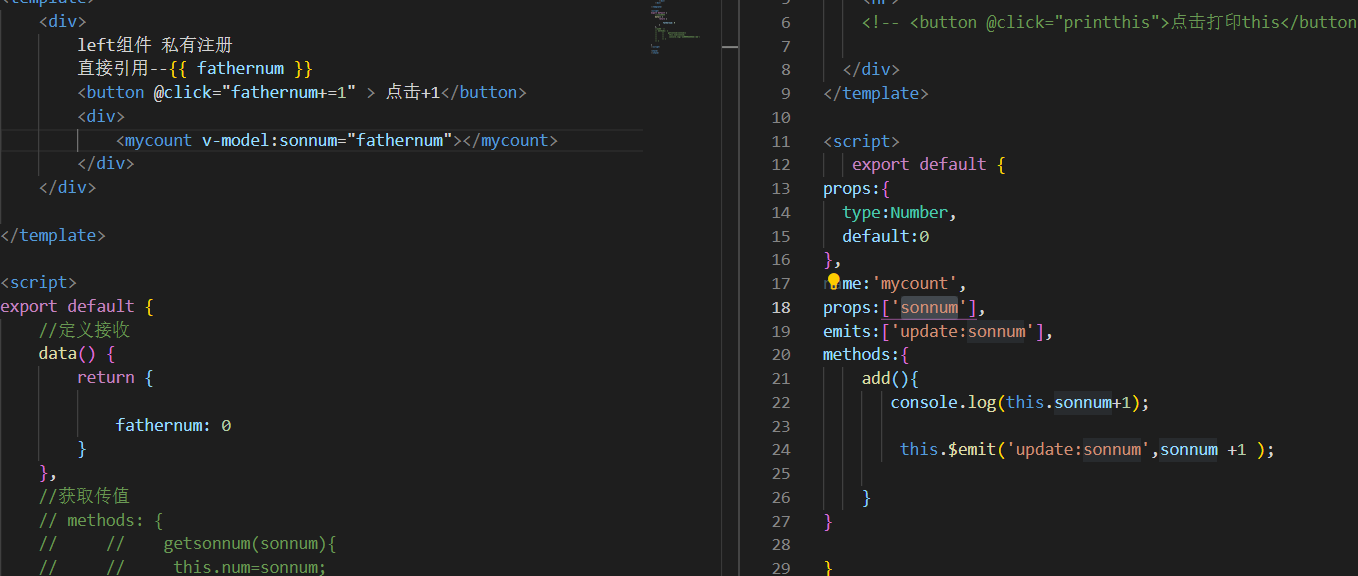This screenshot has width=1358, height=576.
Task: Click the '{{ fathernum }}' interpolation text
Action: coord(241,68)
